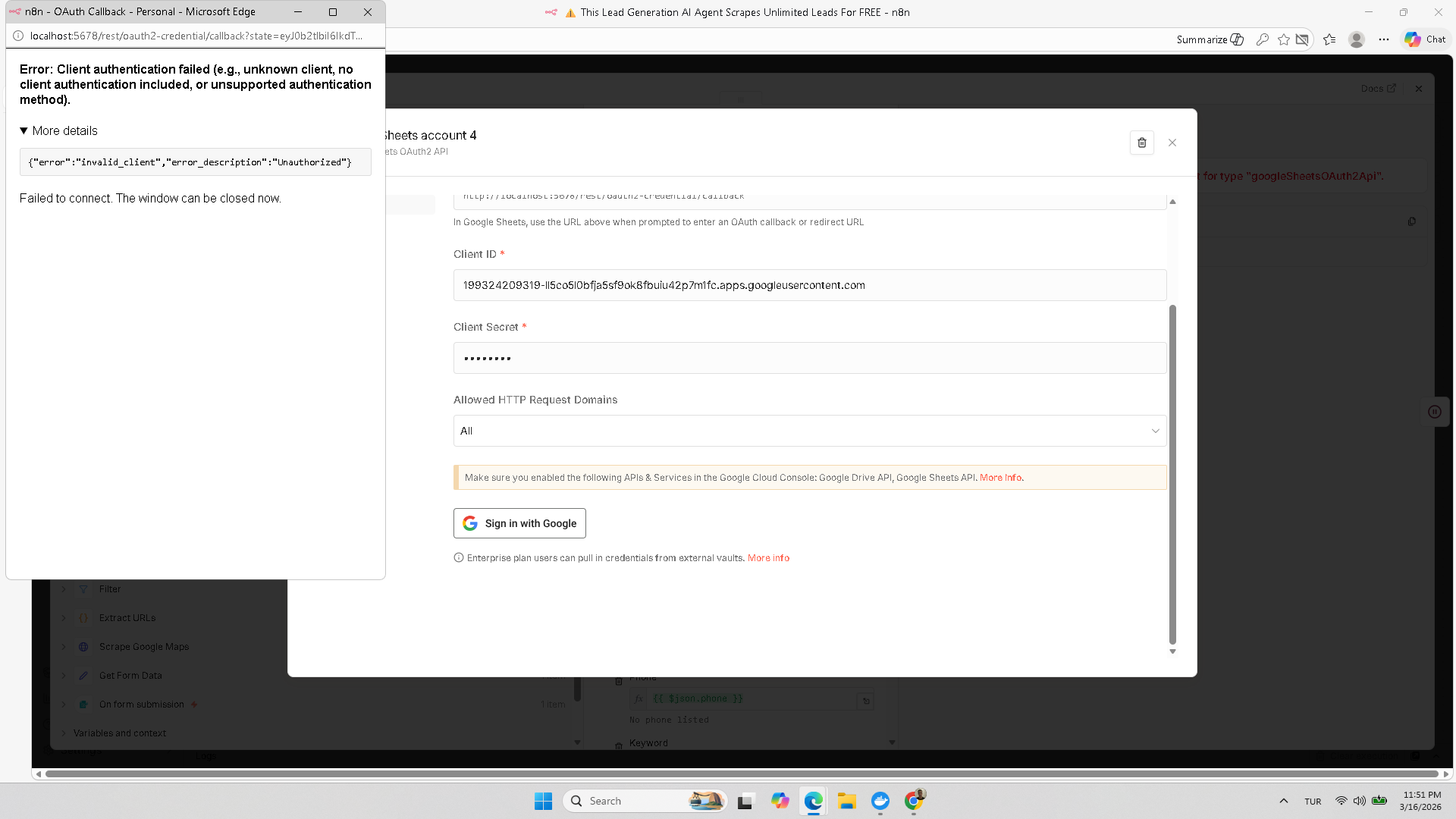Open Copilot Chat in Edge toolbar
This screenshot has height=819, width=1456.
[x=1425, y=39]
